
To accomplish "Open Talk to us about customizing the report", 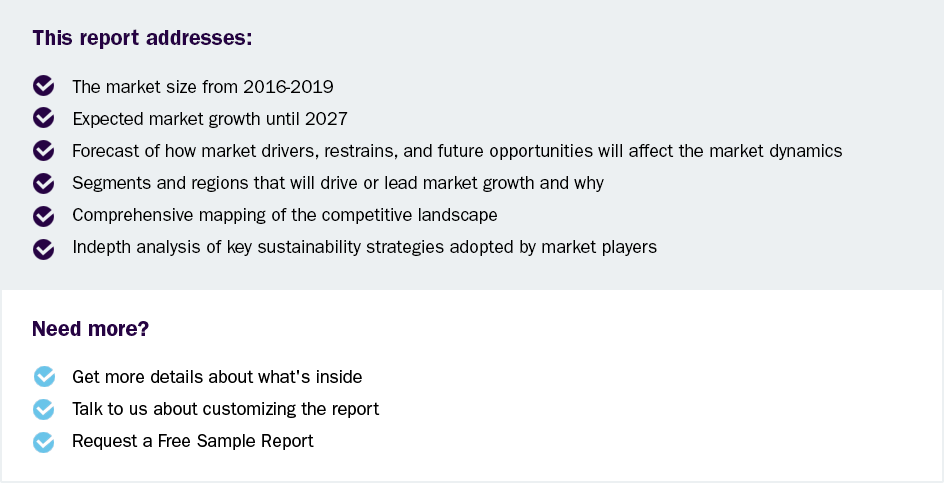I will pos(226,409).
